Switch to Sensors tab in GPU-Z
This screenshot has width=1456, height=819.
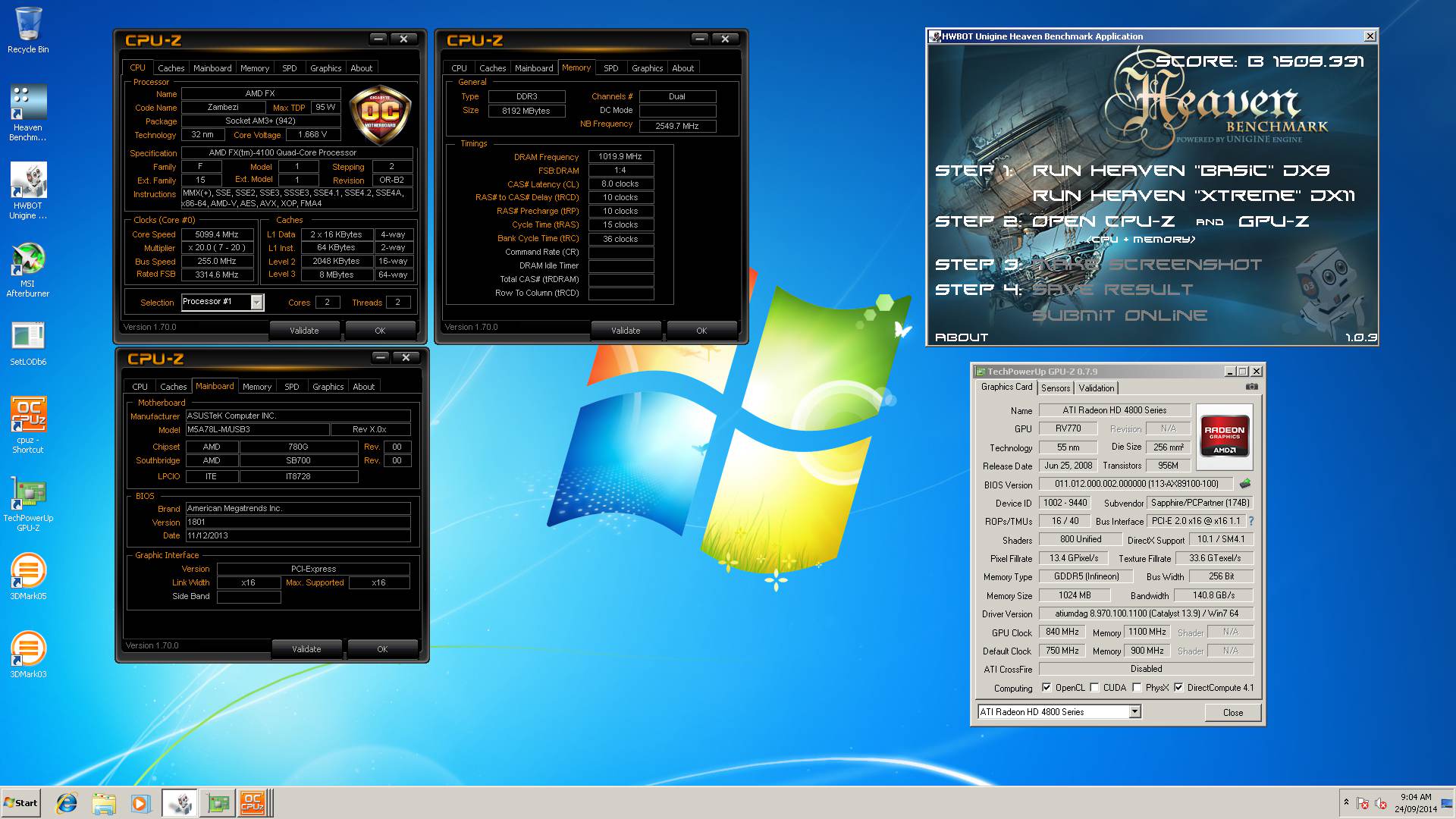[x=1056, y=388]
